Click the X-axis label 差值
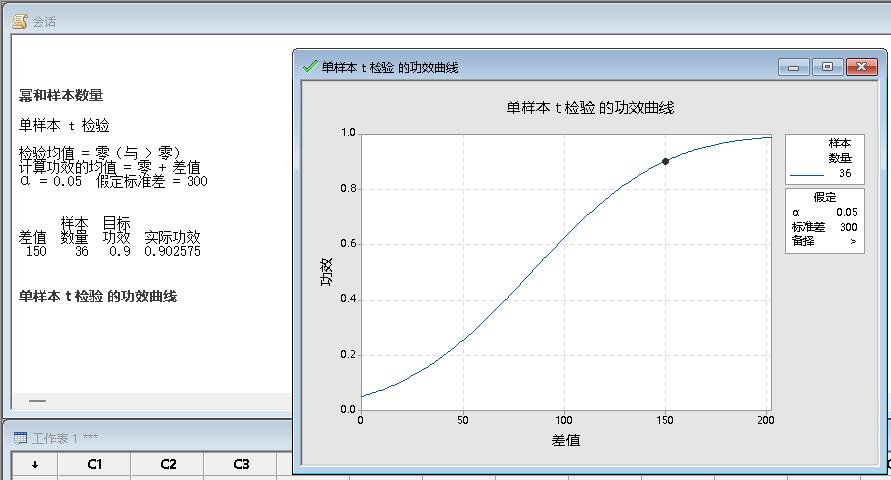The width and height of the screenshot is (891, 480). [x=565, y=440]
